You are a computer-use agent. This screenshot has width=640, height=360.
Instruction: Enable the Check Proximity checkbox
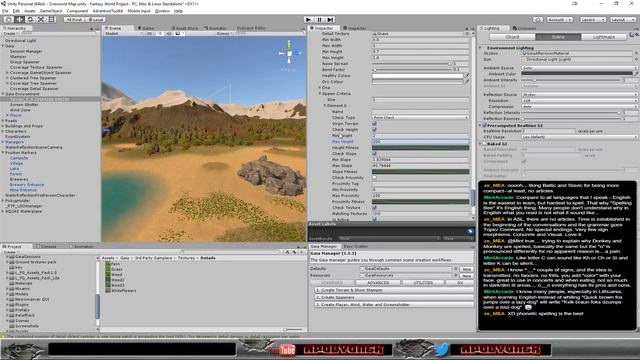pos(374,178)
